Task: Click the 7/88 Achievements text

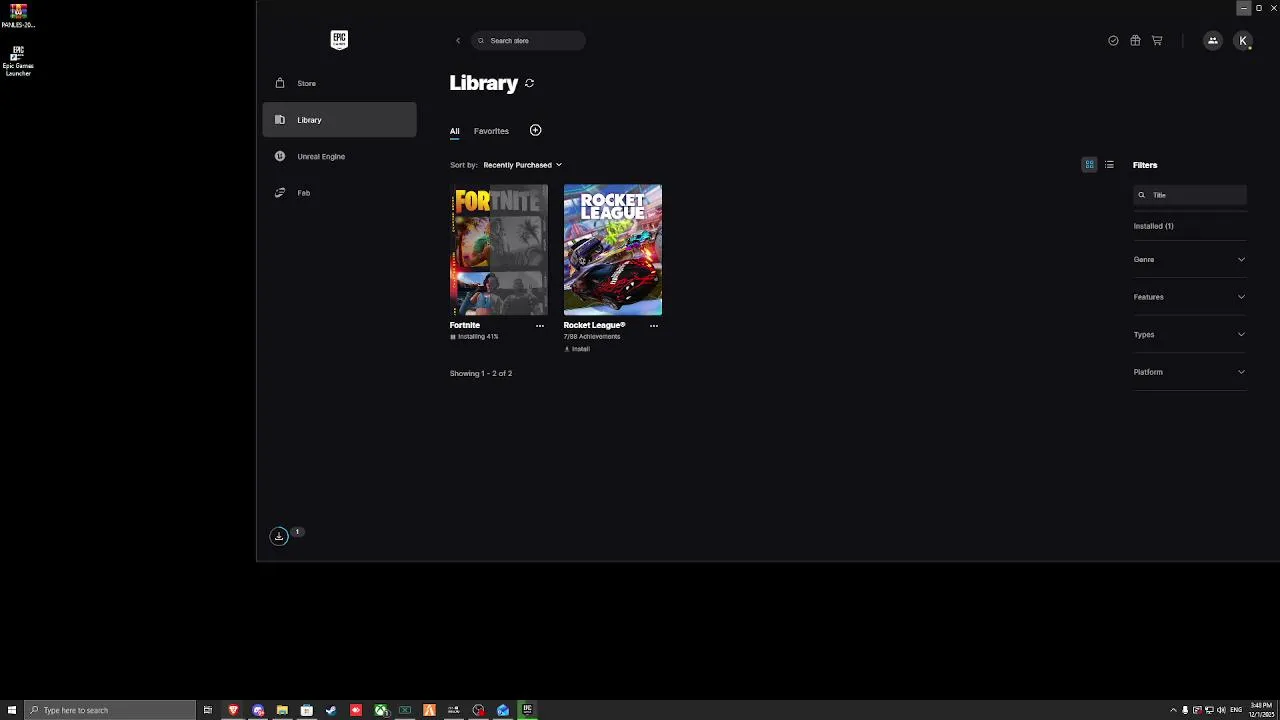Action: pyautogui.click(x=592, y=337)
